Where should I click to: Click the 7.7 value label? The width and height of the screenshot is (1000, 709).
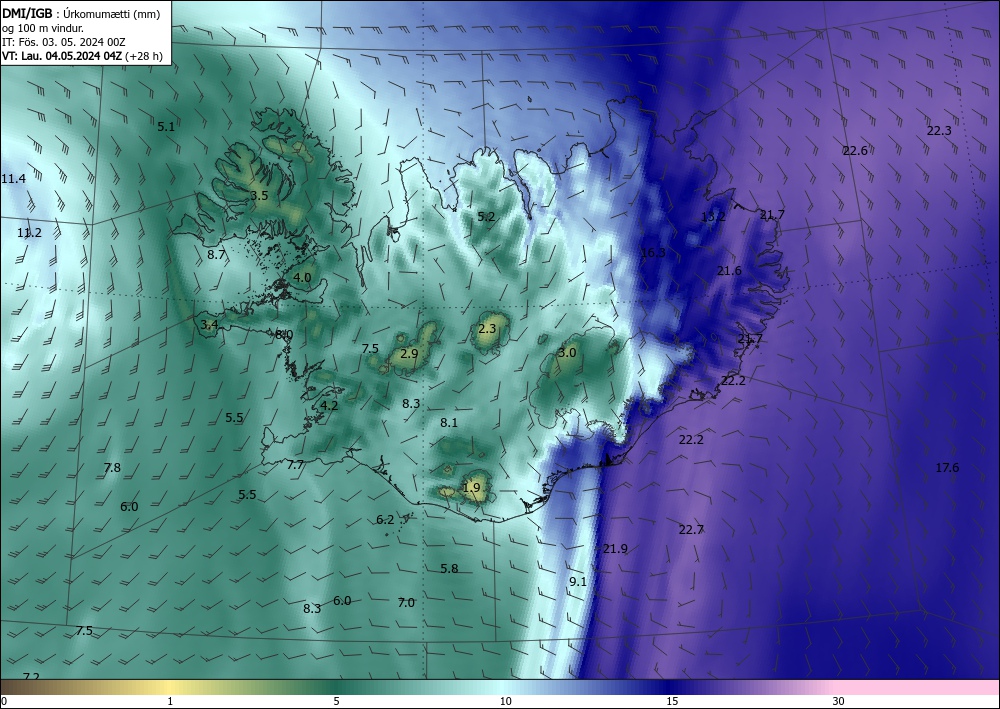point(295,465)
